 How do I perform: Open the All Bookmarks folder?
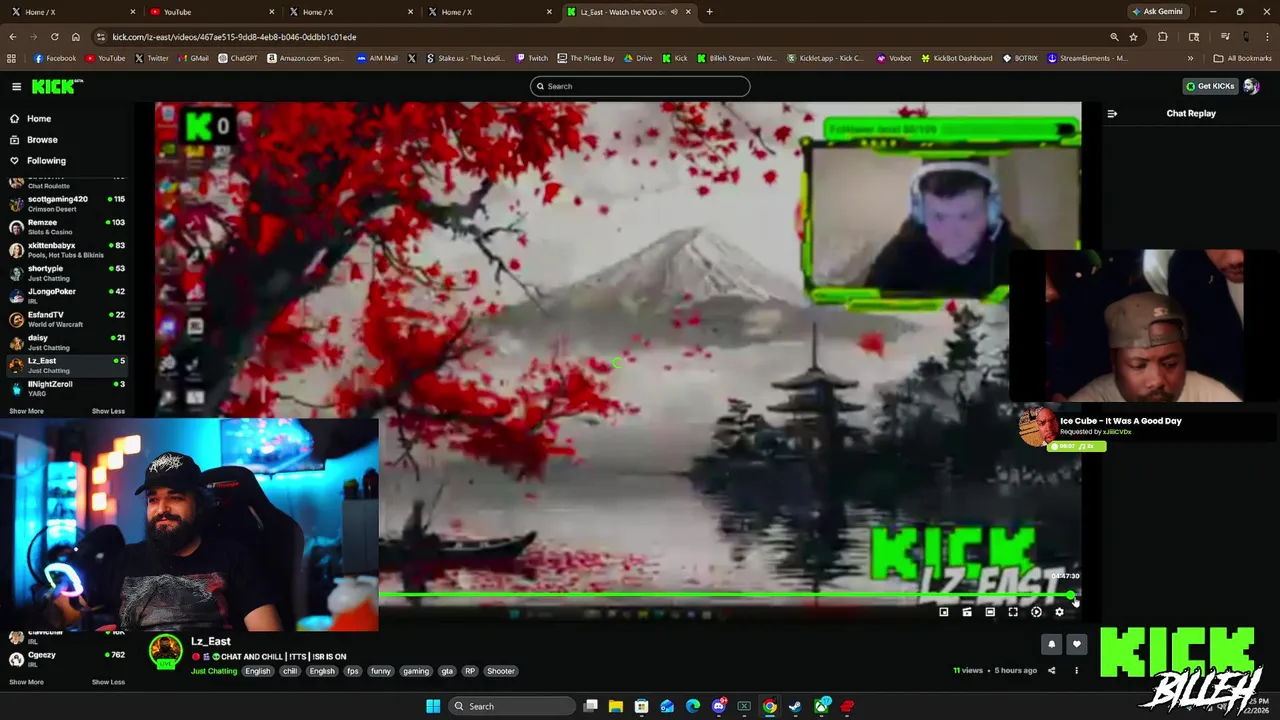pyautogui.click(x=1242, y=58)
